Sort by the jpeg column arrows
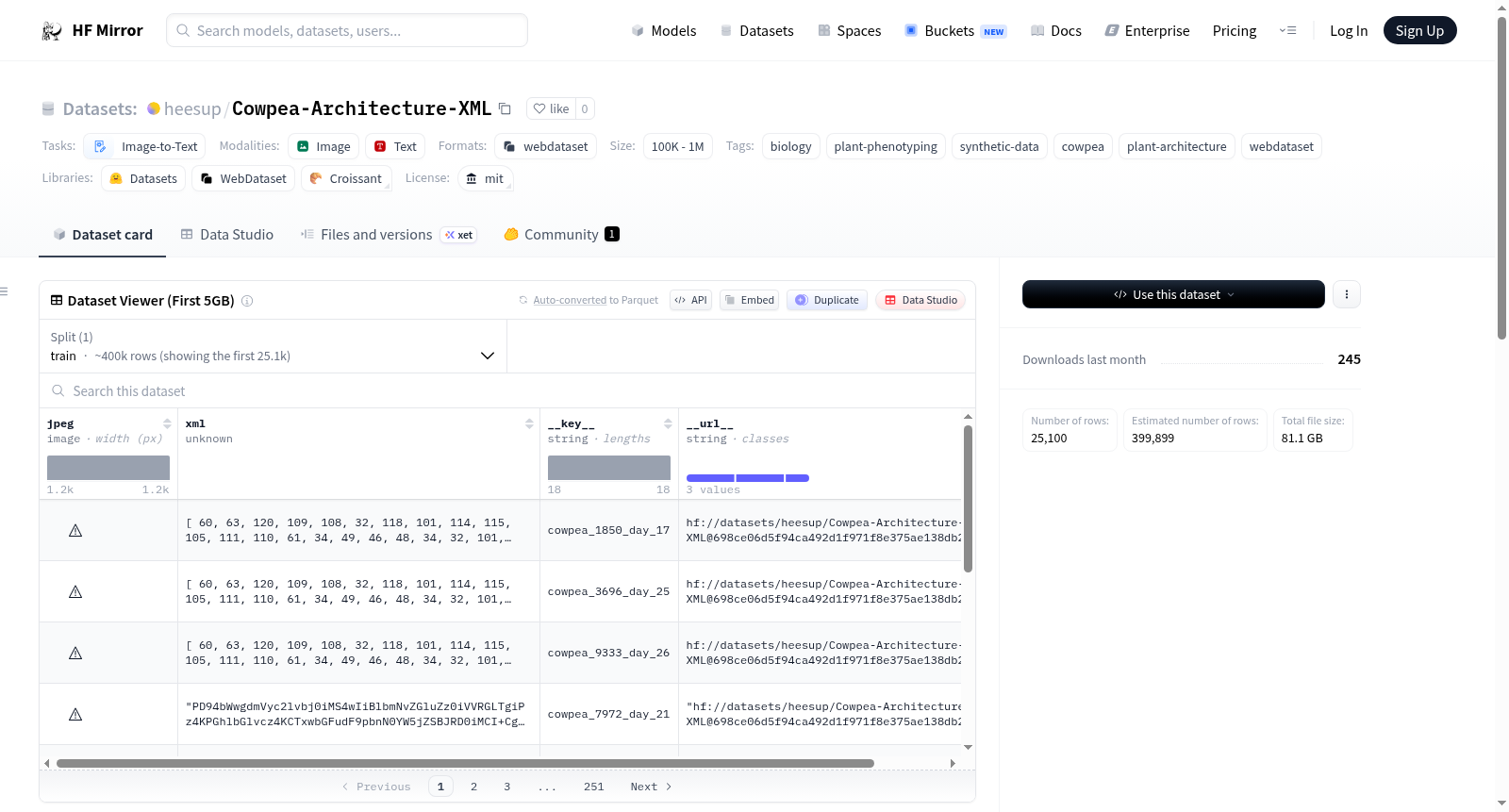This screenshot has height=812, width=1509. point(167,423)
